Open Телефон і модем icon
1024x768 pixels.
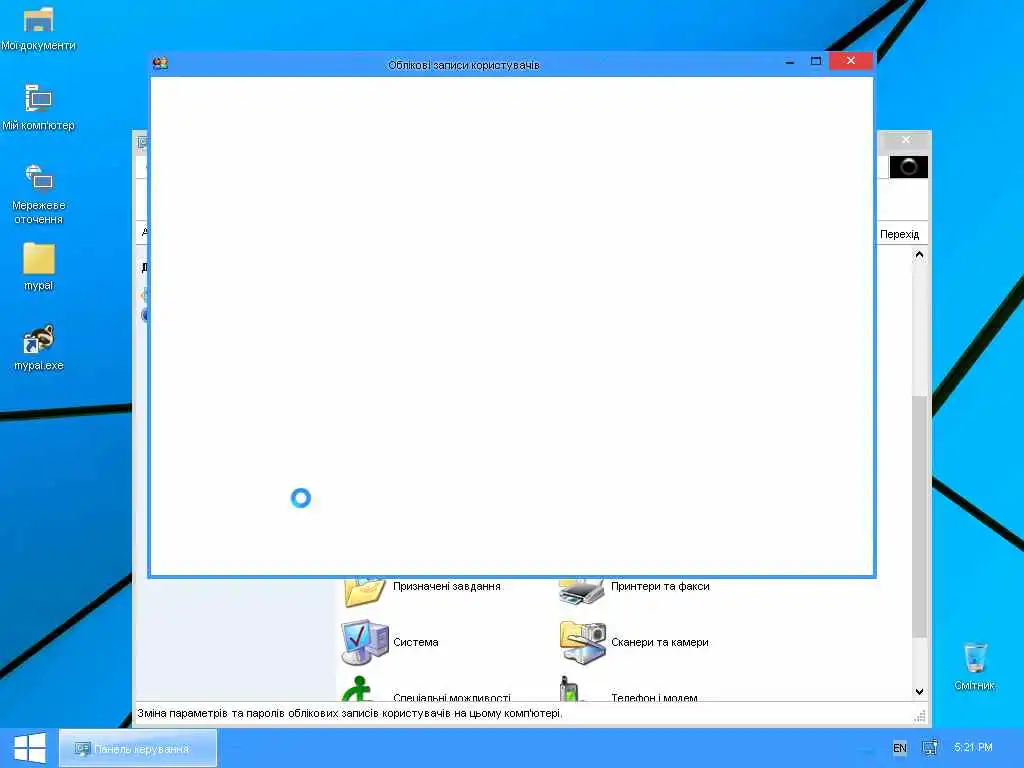click(x=569, y=689)
